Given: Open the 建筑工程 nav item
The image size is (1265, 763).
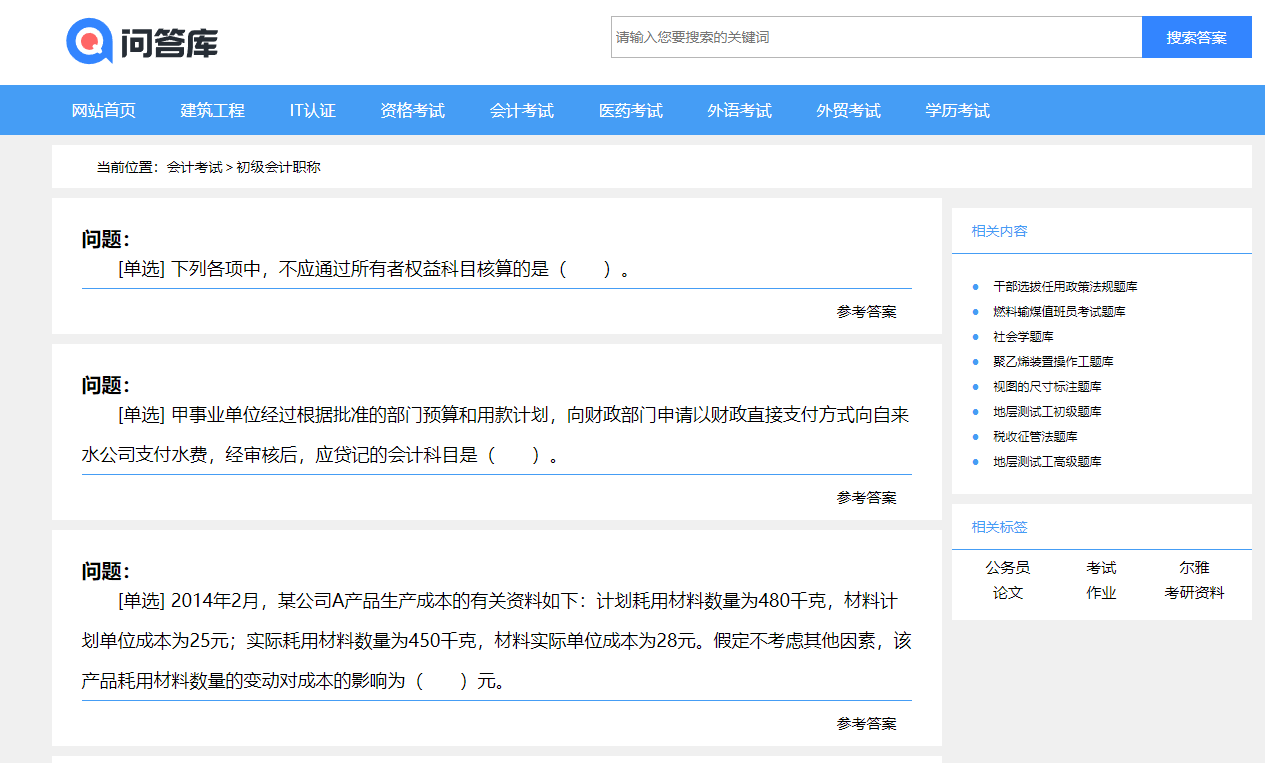Looking at the screenshot, I should 212,110.
